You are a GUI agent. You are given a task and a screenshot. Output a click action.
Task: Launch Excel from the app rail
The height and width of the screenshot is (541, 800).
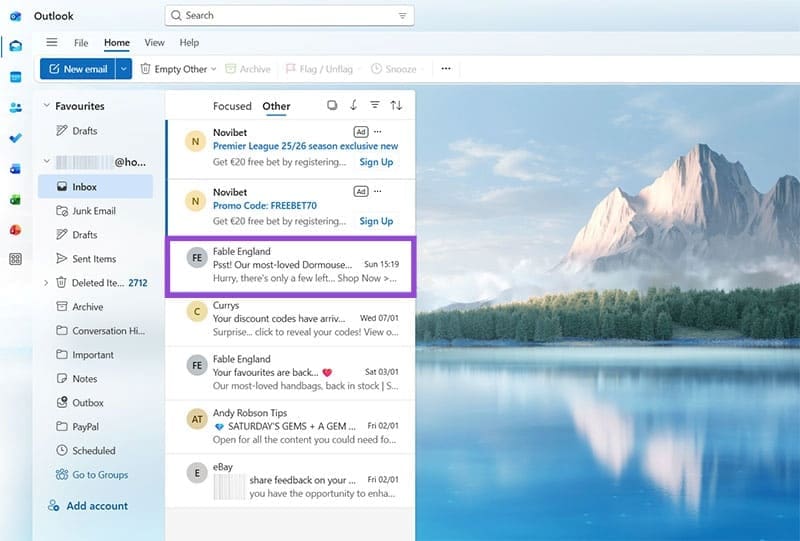point(15,199)
